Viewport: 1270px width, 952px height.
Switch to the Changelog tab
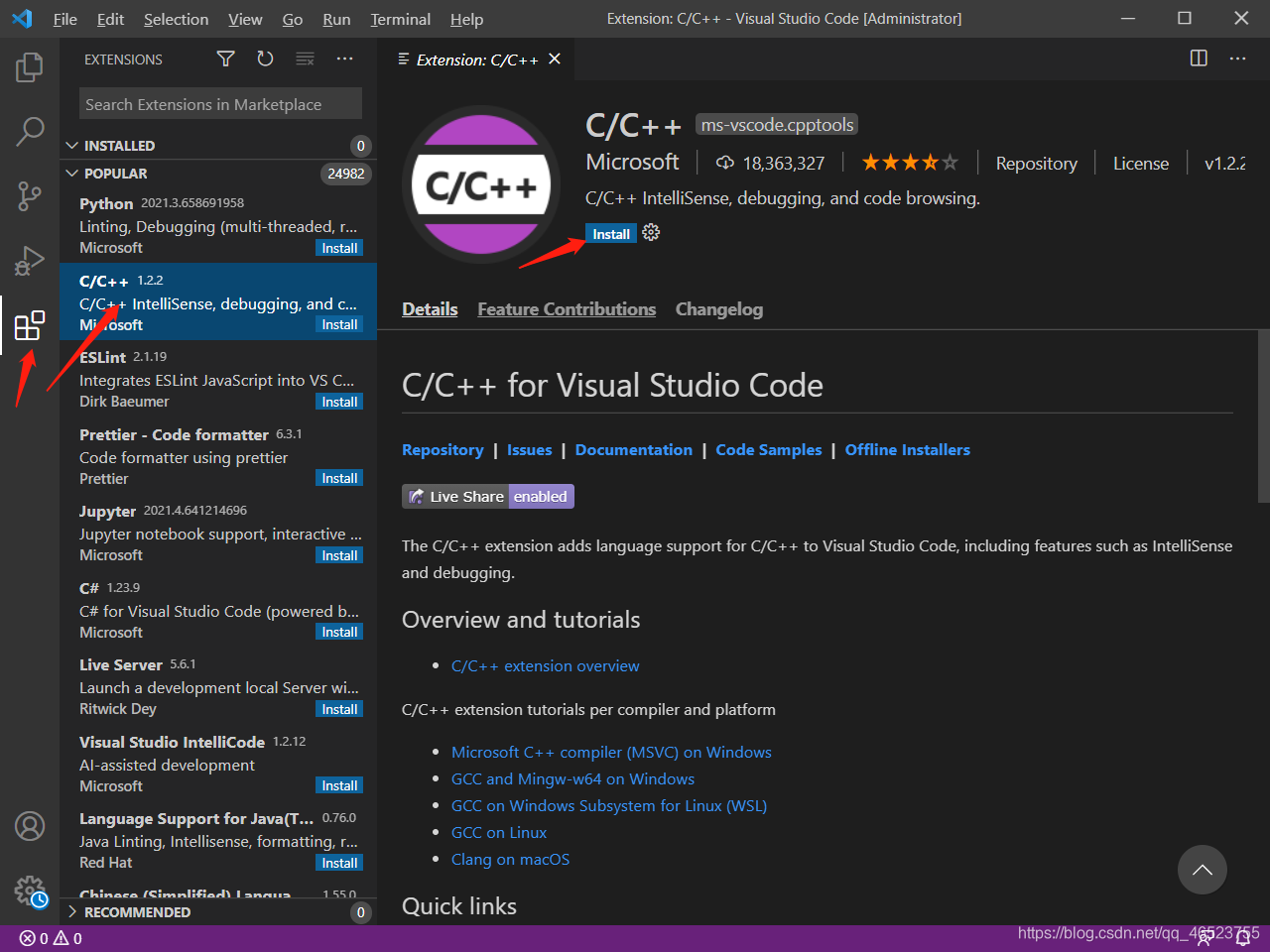pyautogui.click(x=719, y=309)
